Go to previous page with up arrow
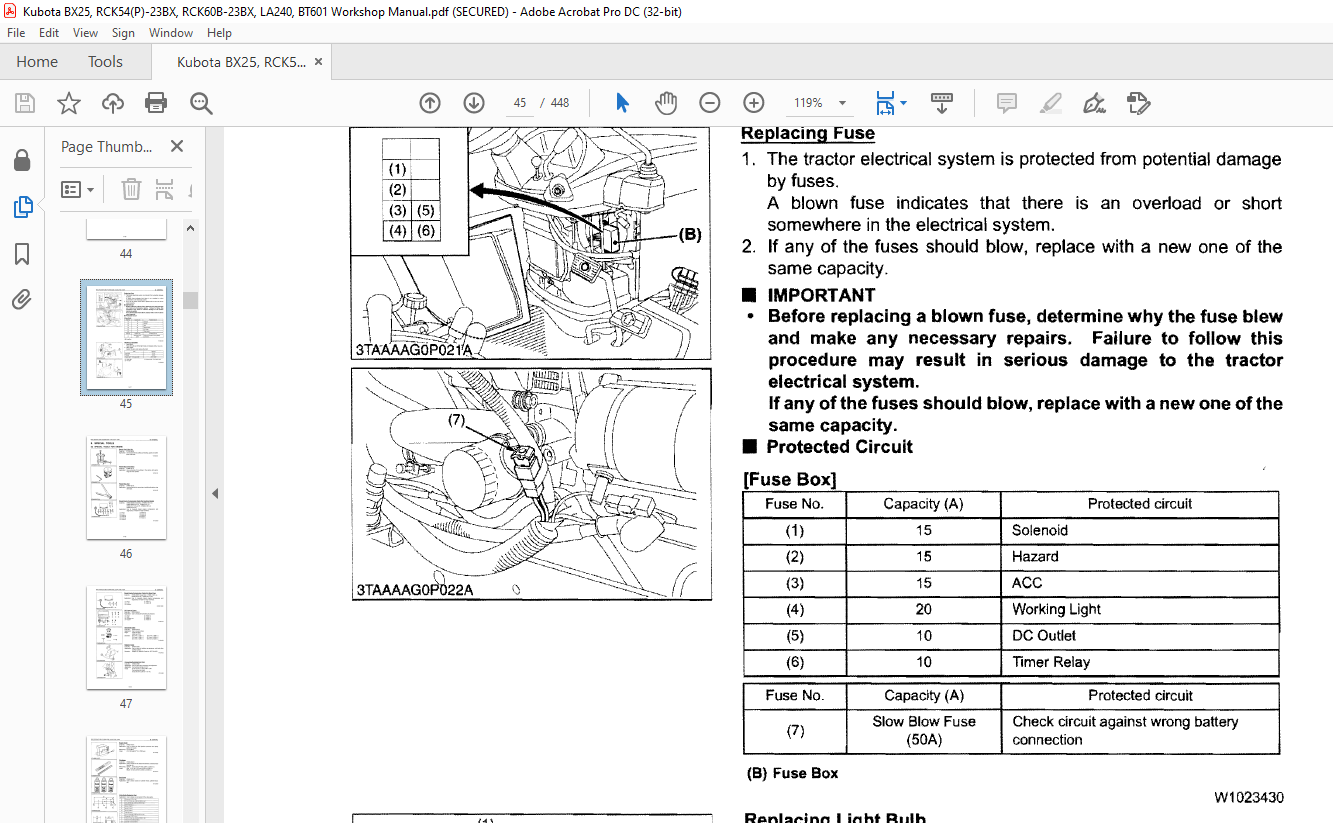 click(x=430, y=103)
